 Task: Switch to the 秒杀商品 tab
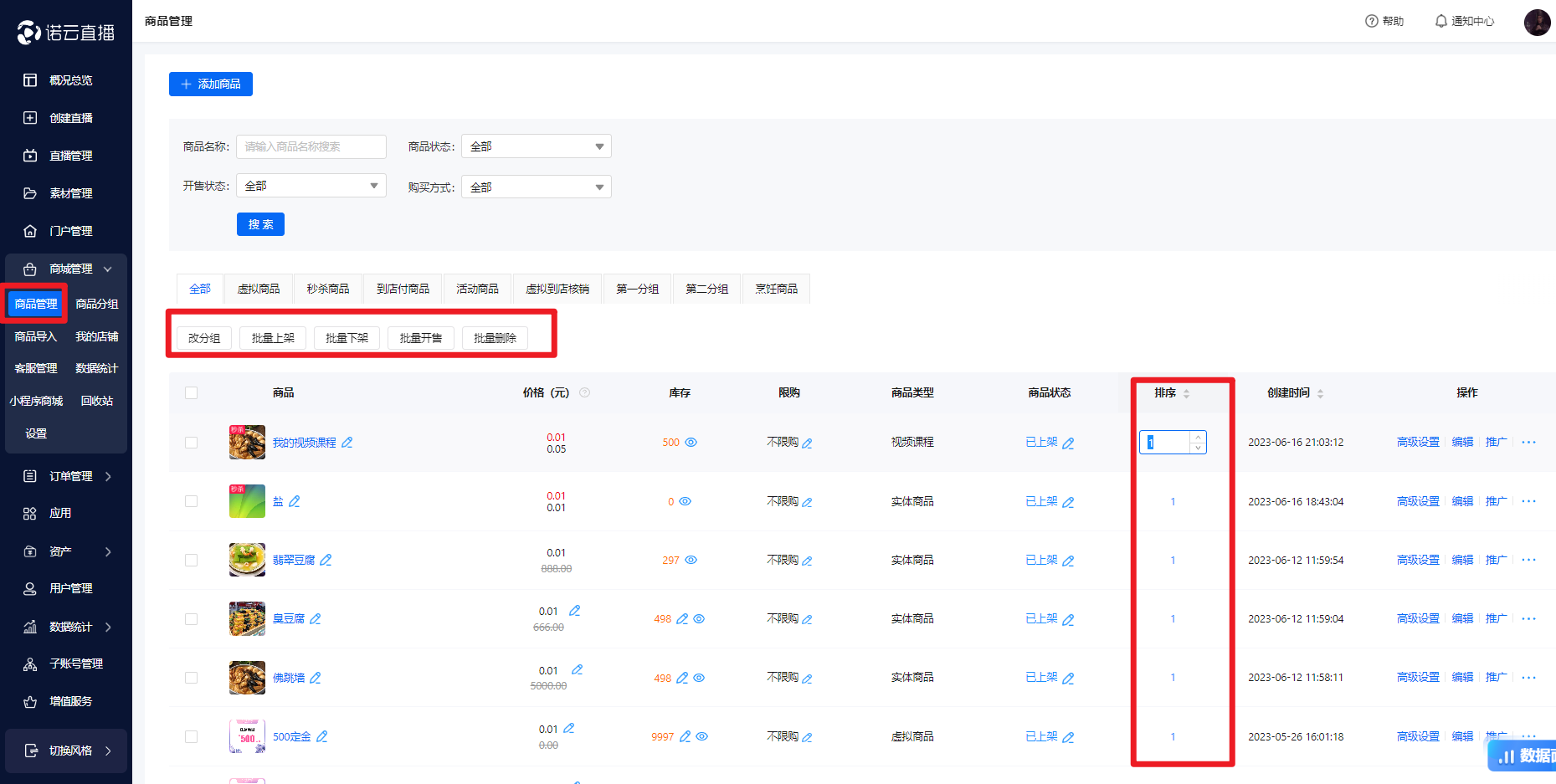pos(328,289)
